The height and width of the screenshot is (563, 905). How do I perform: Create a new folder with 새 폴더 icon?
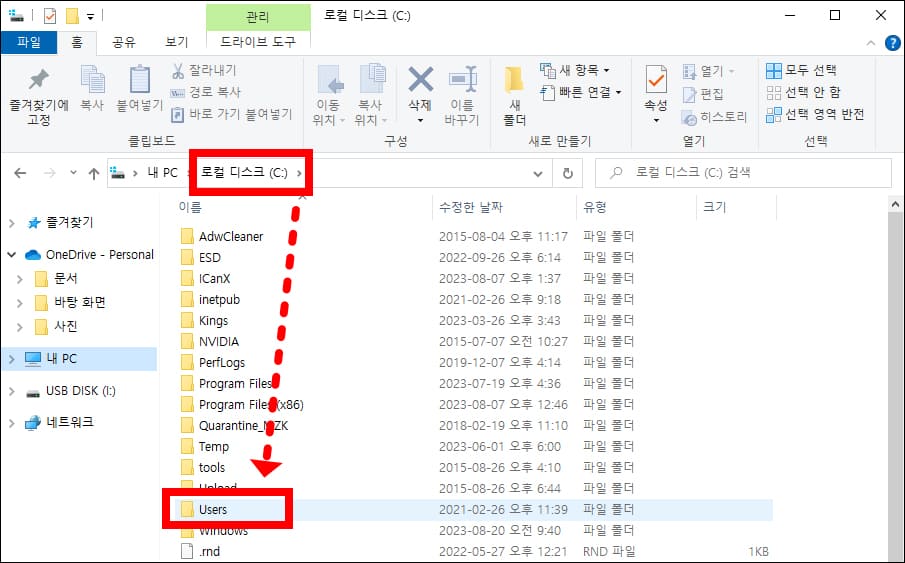[x=514, y=81]
